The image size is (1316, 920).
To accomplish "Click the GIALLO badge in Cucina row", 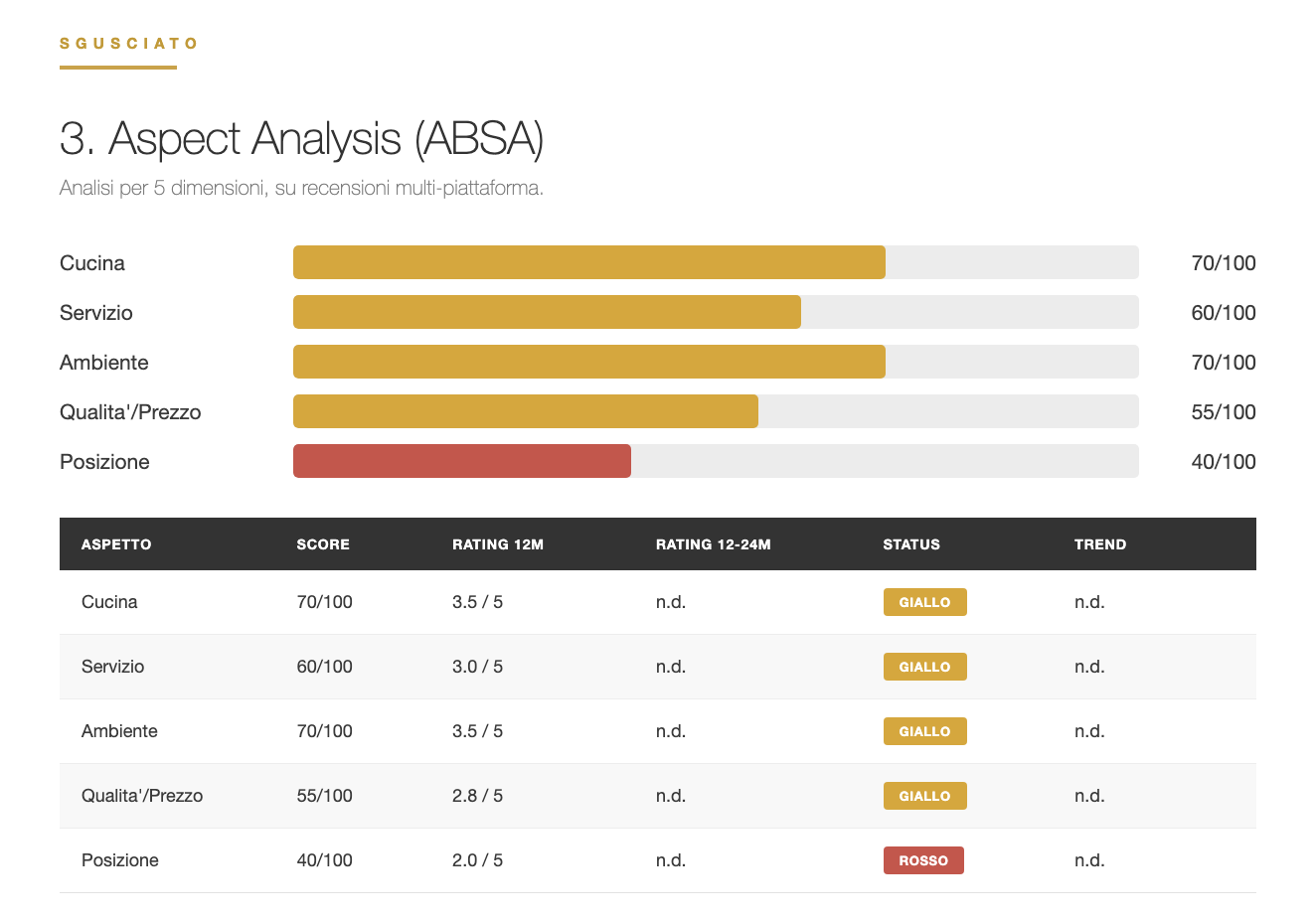I will [925, 602].
